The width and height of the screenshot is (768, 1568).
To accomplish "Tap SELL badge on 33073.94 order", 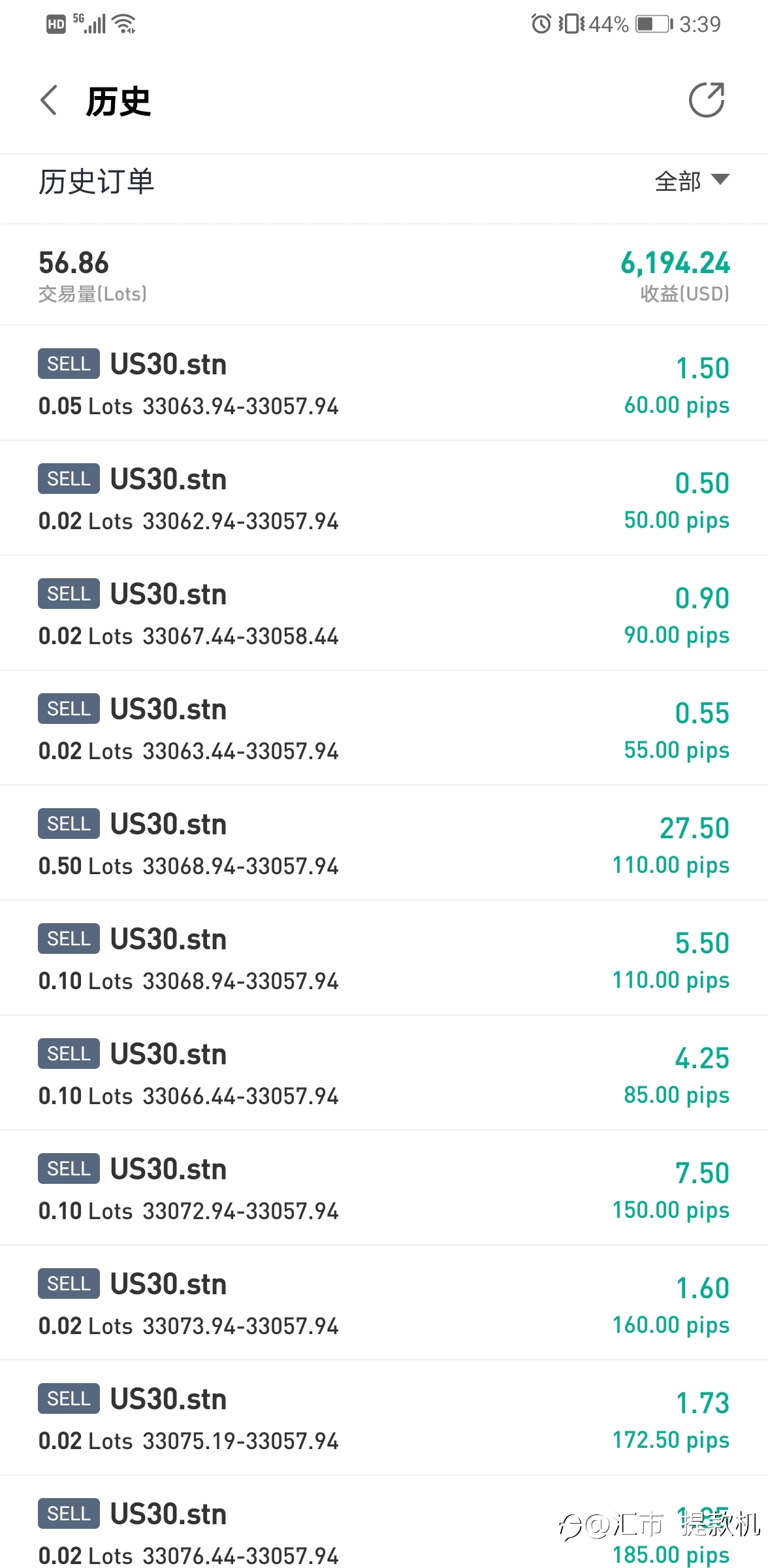I will pyautogui.click(x=69, y=1284).
